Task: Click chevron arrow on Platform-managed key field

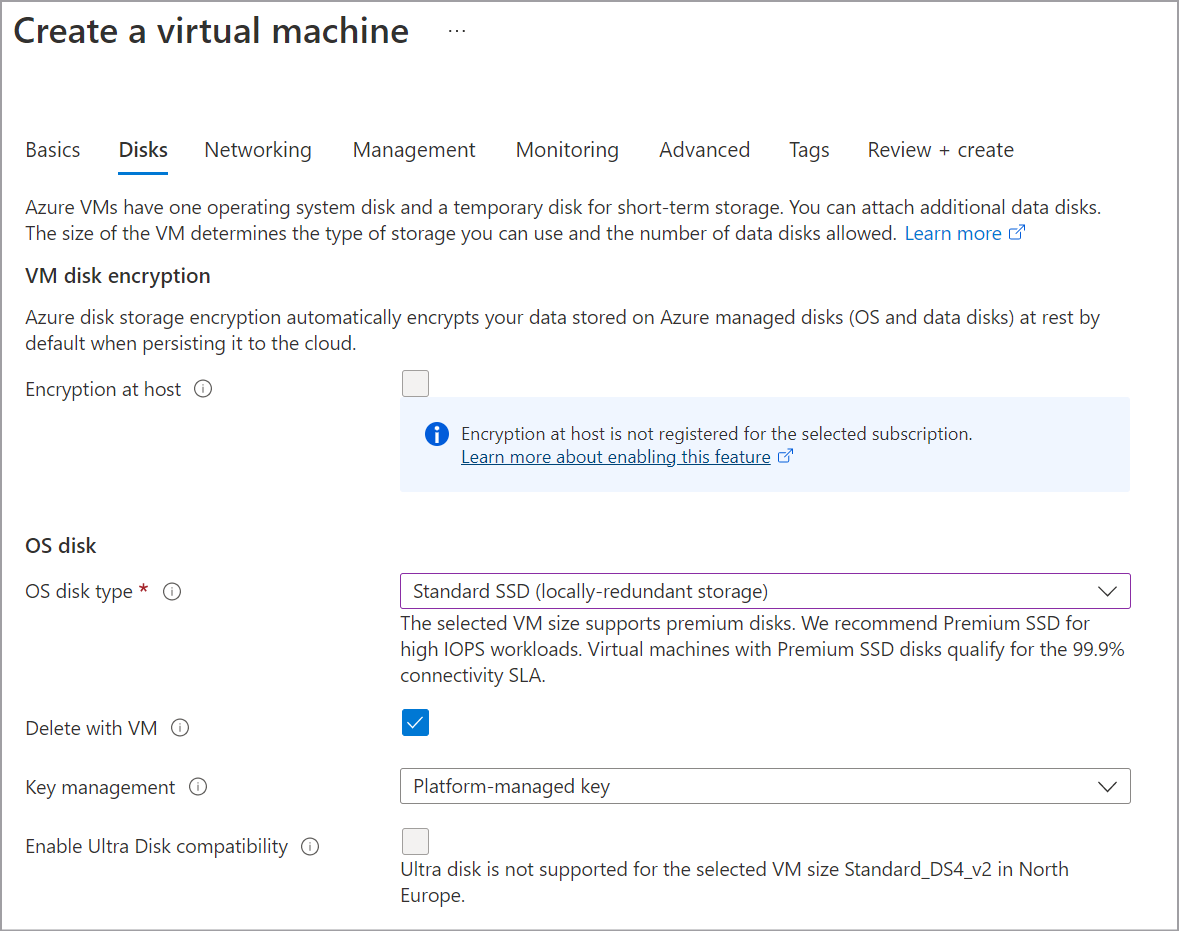Action: 1107,787
